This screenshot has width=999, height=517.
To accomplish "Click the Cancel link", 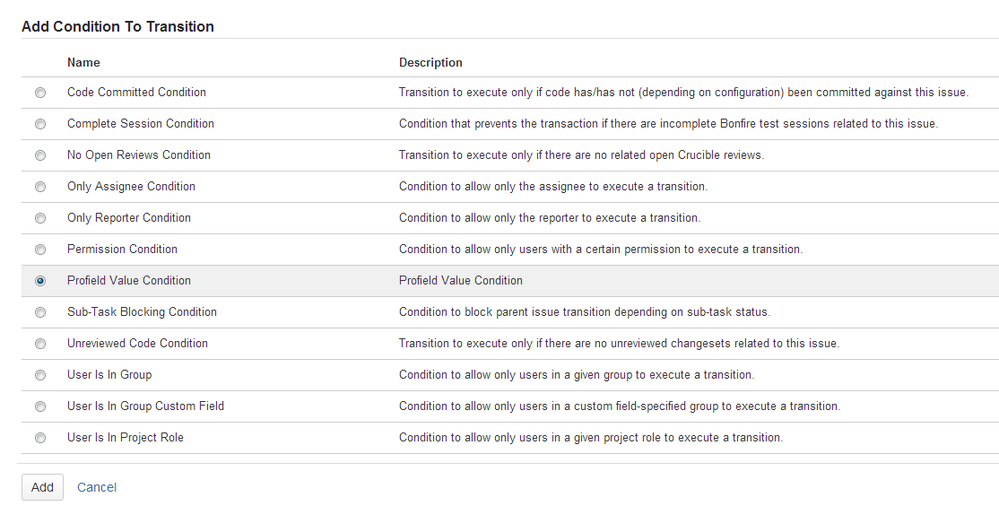I will pyautogui.click(x=97, y=487).
